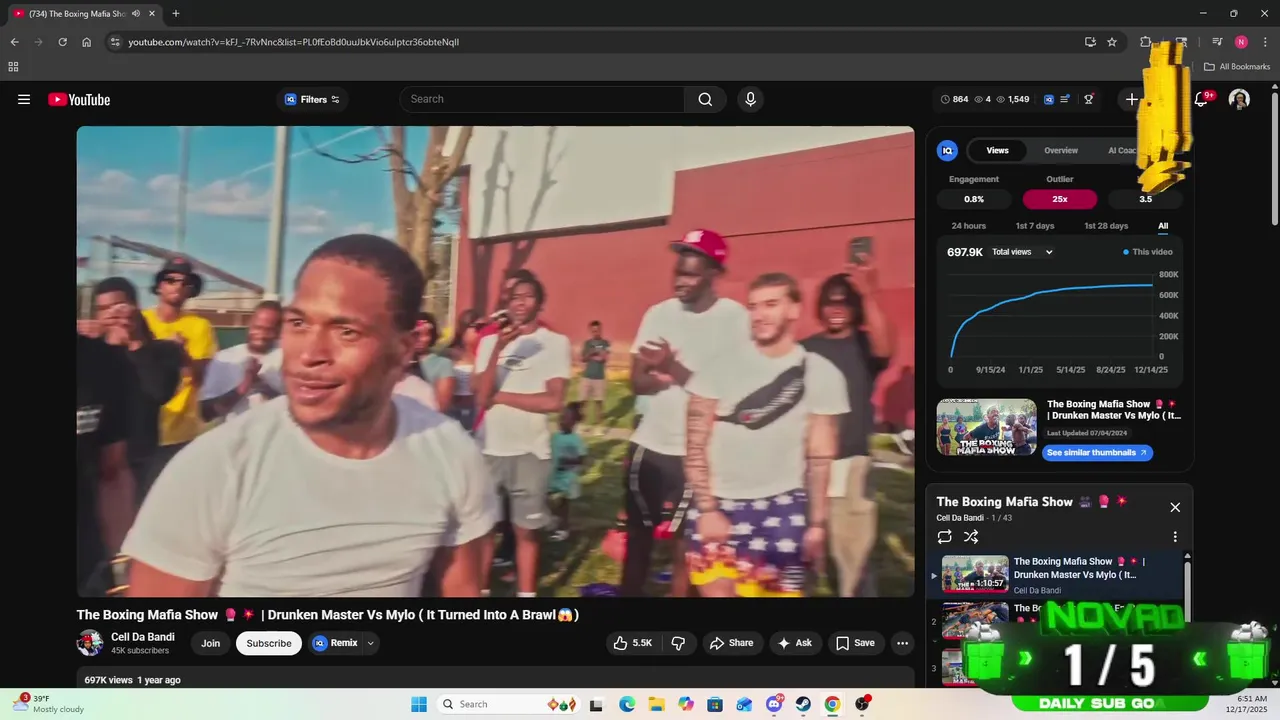Open vidIQ list icon in top bar
Image resolution: width=1280 pixels, height=720 pixels.
click(1065, 99)
